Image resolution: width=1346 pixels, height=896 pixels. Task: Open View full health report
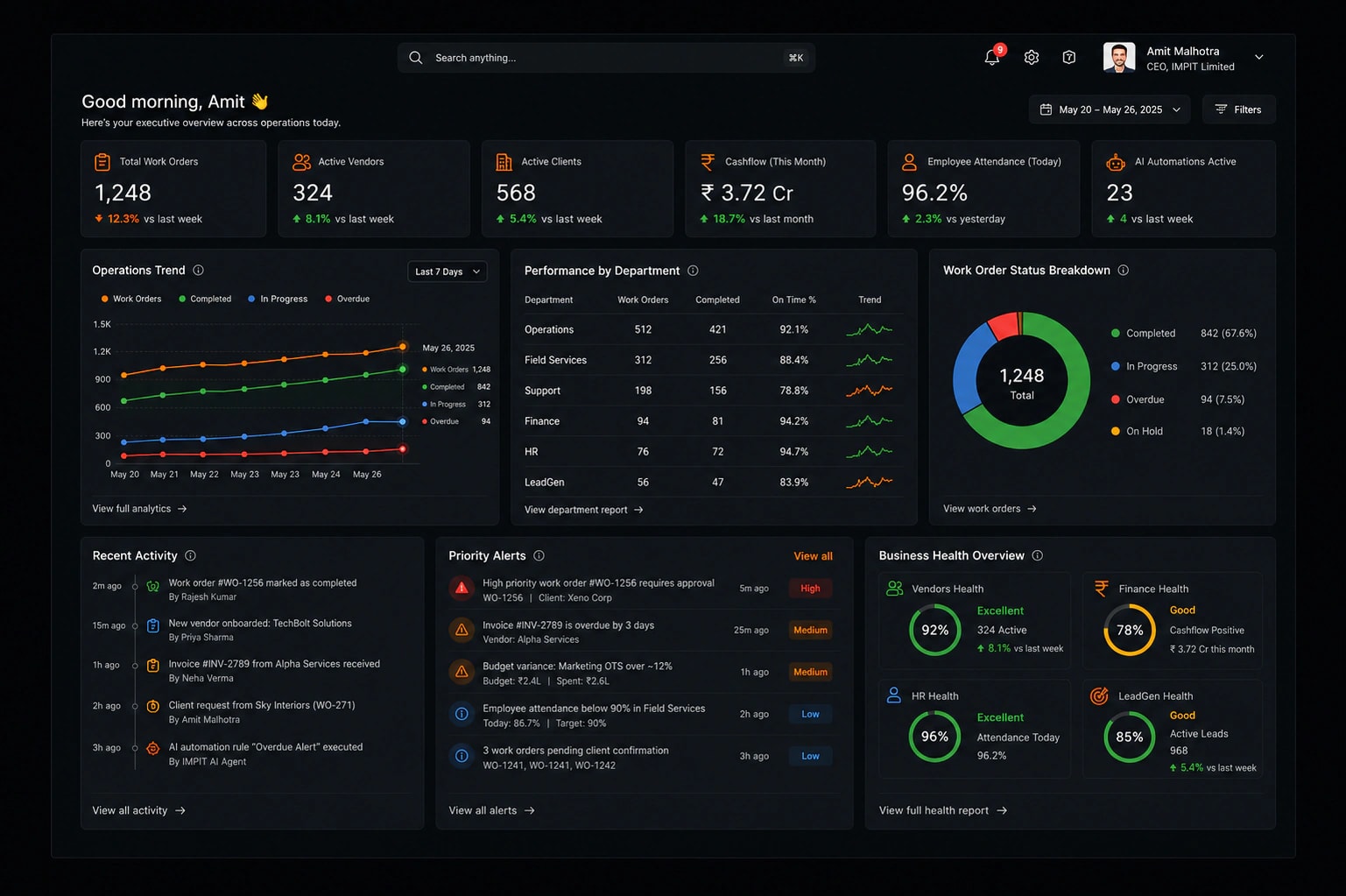click(943, 811)
